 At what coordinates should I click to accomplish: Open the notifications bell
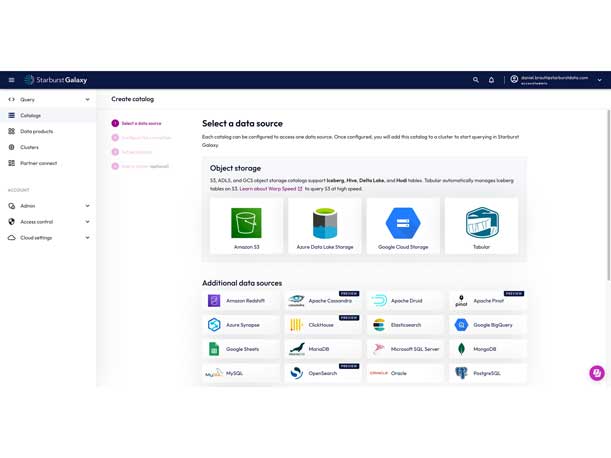(491, 80)
